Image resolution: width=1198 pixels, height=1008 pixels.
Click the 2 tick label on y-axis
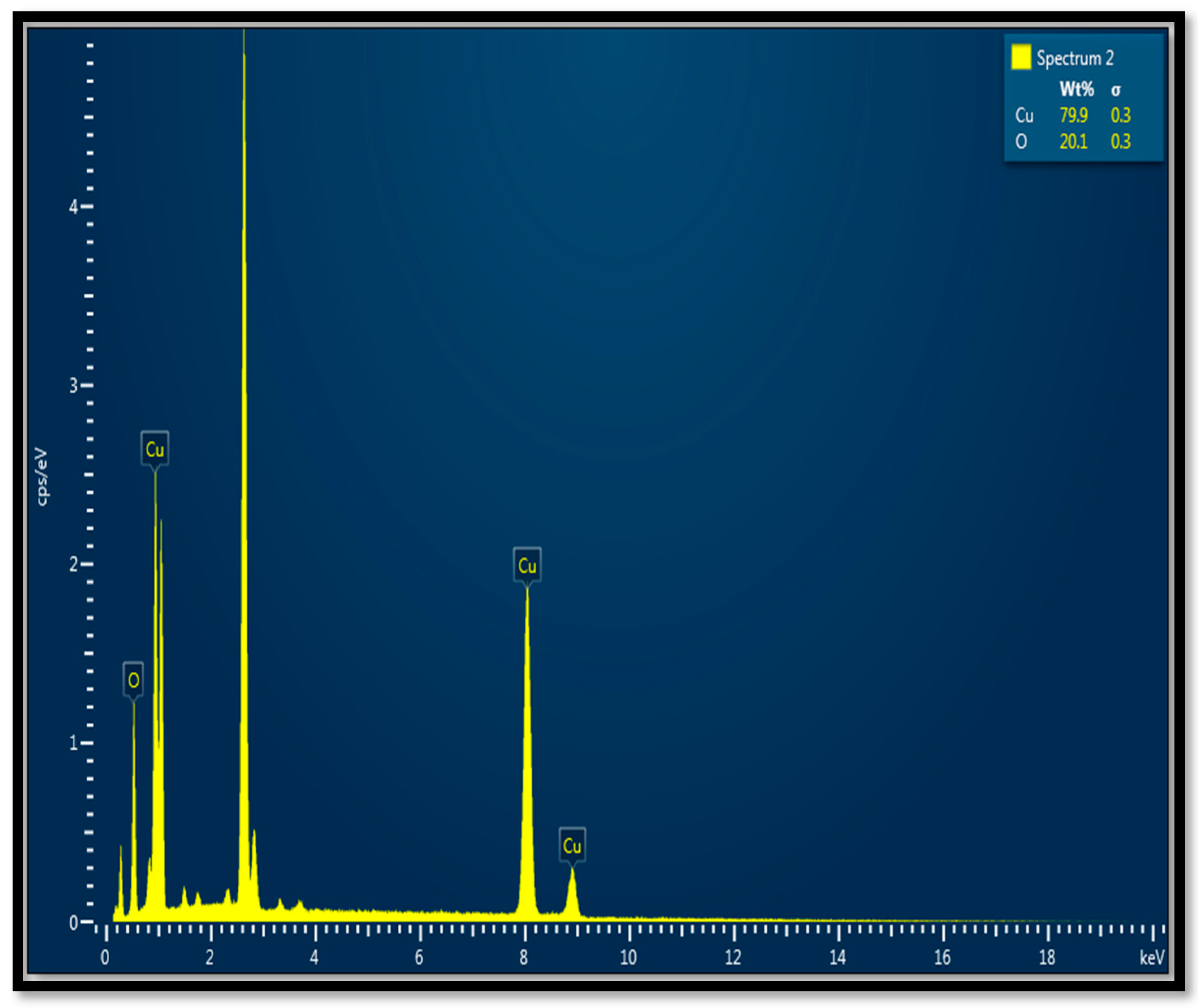point(73,565)
